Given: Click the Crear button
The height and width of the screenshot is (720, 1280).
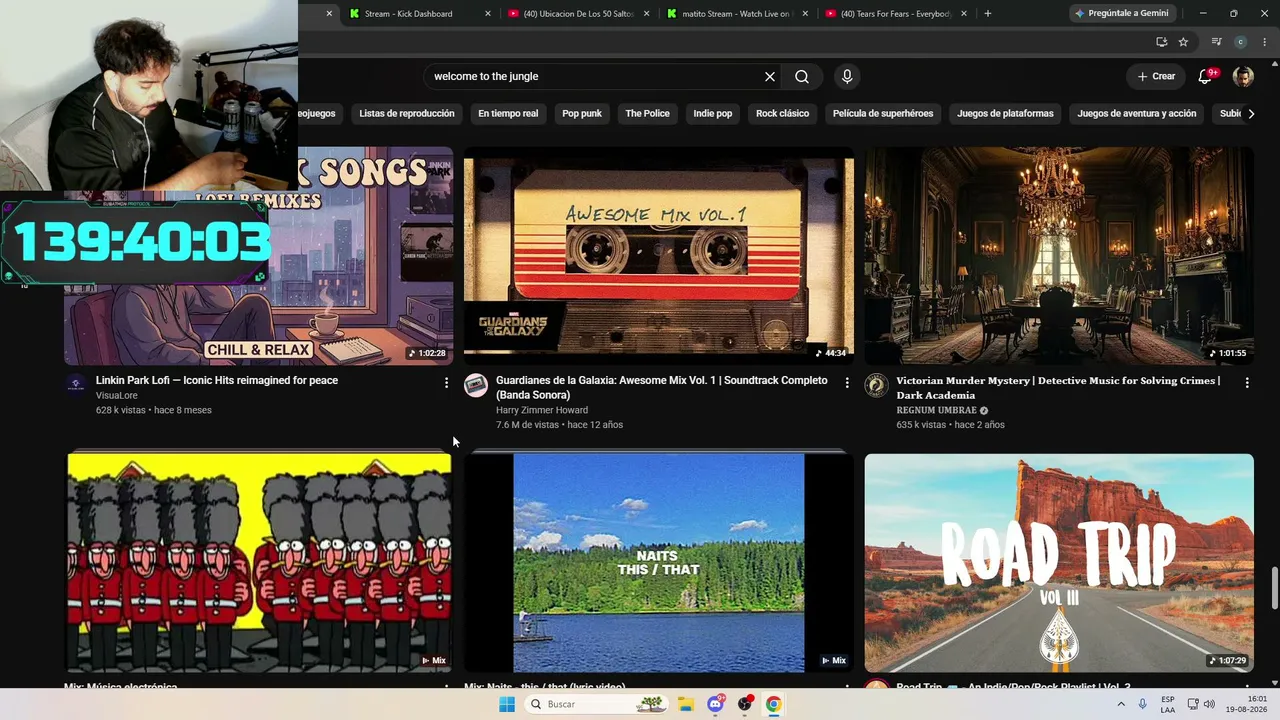Looking at the screenshot, I should point(1157,77).
